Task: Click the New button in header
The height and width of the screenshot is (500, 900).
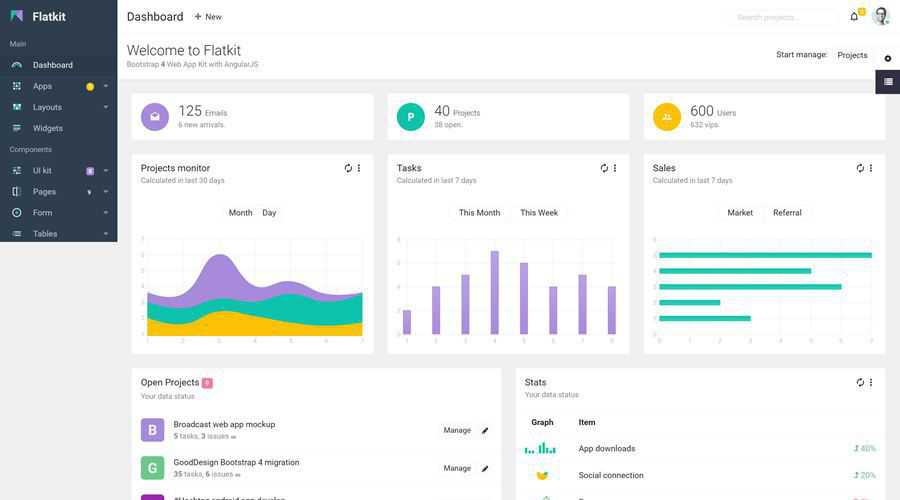Action: click(x=208, y=17)
